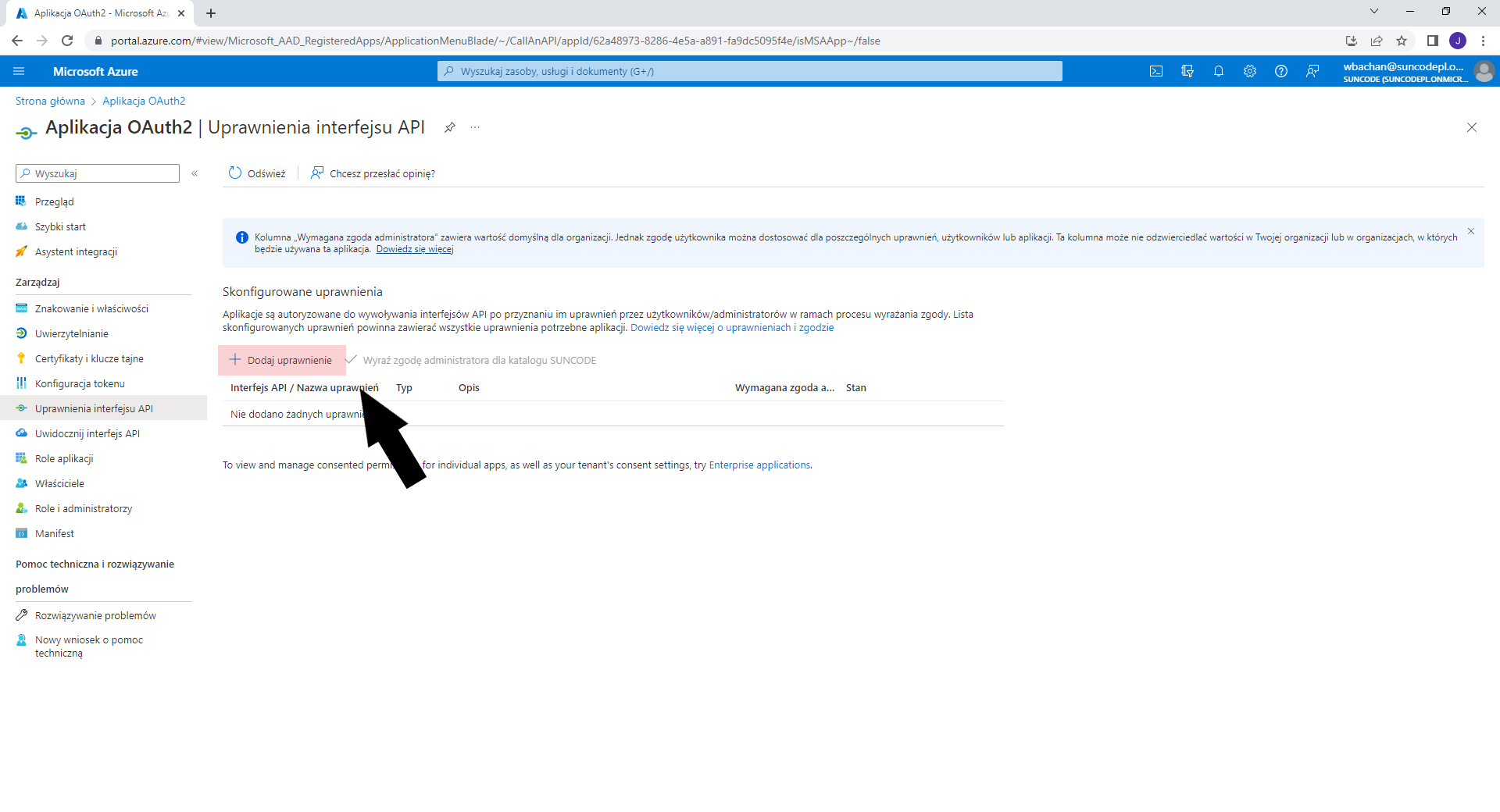Open the browser profile J avatar
The image size is (1500, 812).
[1458, 41]
